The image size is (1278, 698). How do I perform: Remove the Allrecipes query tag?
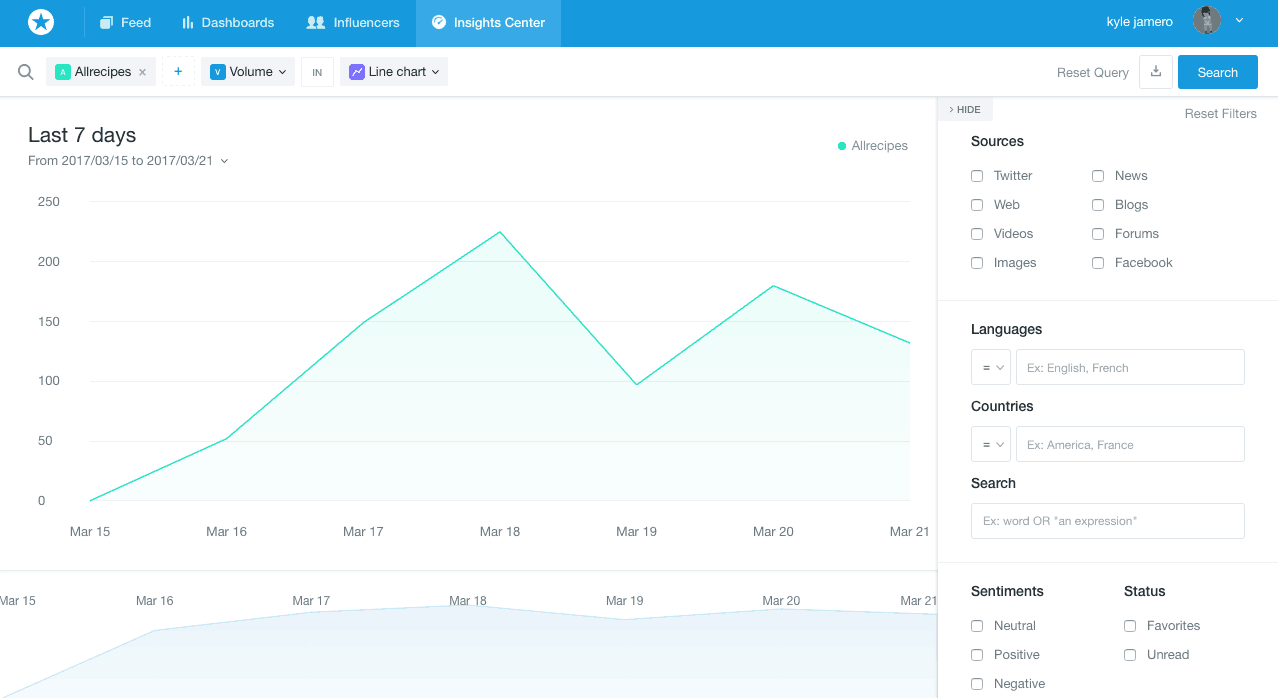click(x=142, y=72)
